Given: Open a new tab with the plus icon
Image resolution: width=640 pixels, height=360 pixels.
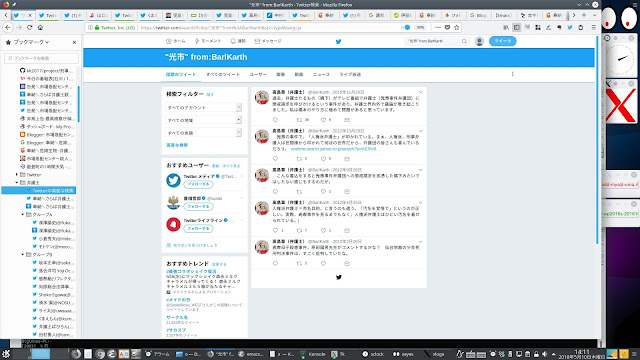Looking at the screenshot, I should coord(584,15).
